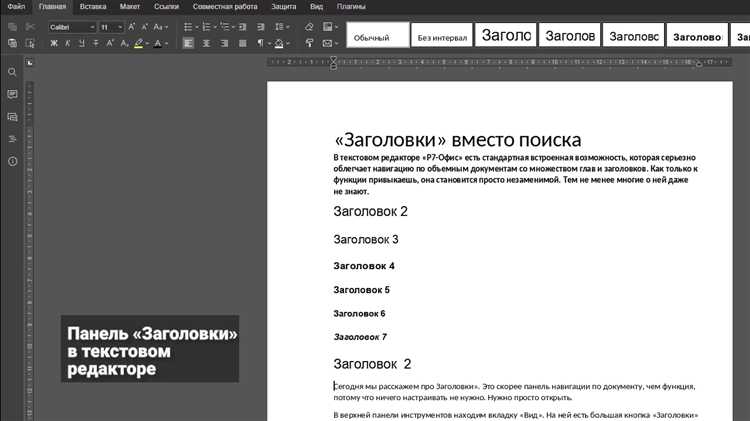Open the Comments panel in left sidebar
The image size is (750, 421).
tap(12, 94)
